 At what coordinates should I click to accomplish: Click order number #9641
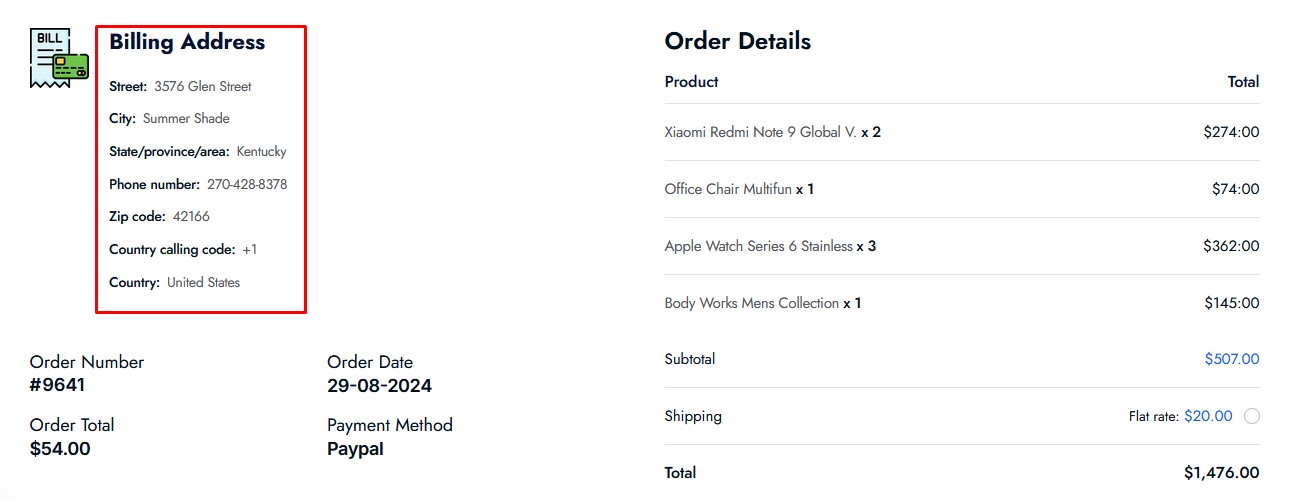(x=58, y=385)
